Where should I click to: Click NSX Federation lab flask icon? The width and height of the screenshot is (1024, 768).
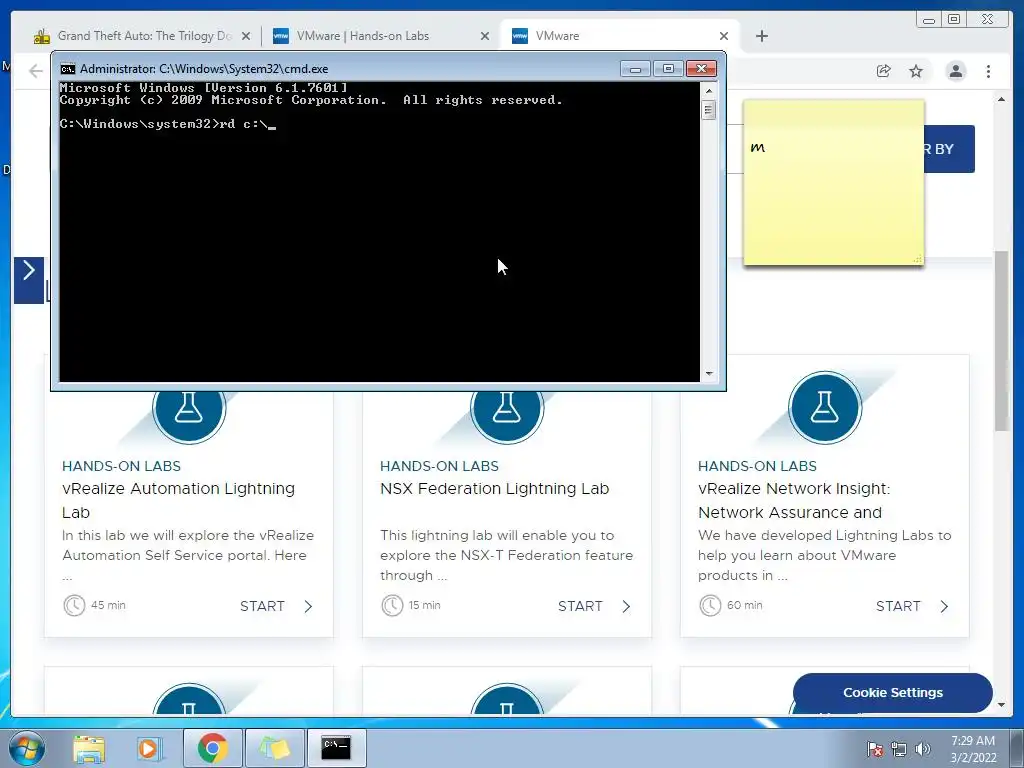click(x=507, y=408)
